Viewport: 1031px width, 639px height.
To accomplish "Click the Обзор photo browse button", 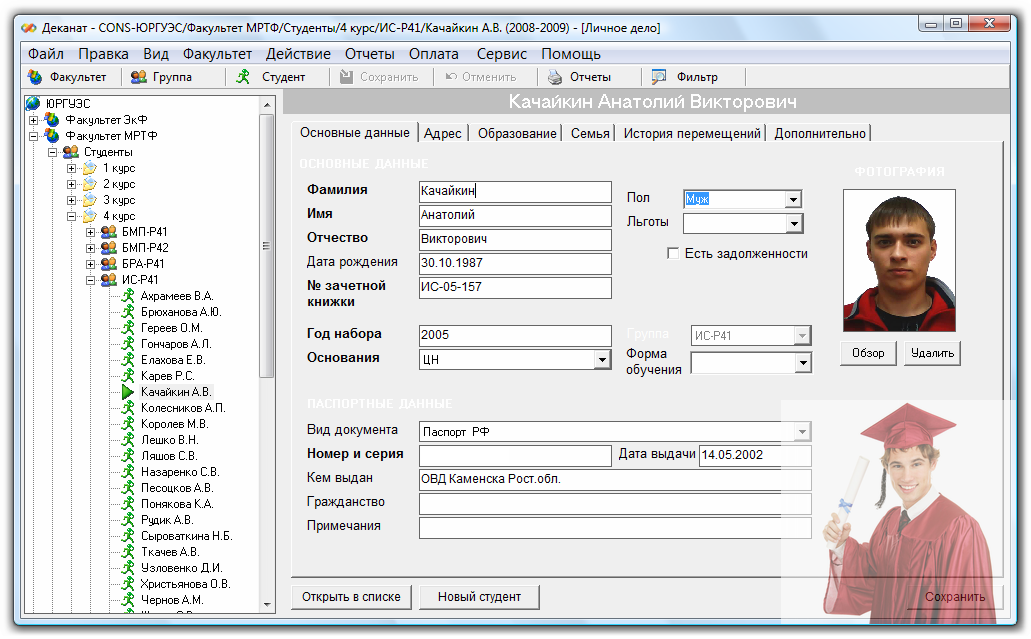I will click(868, 353).
